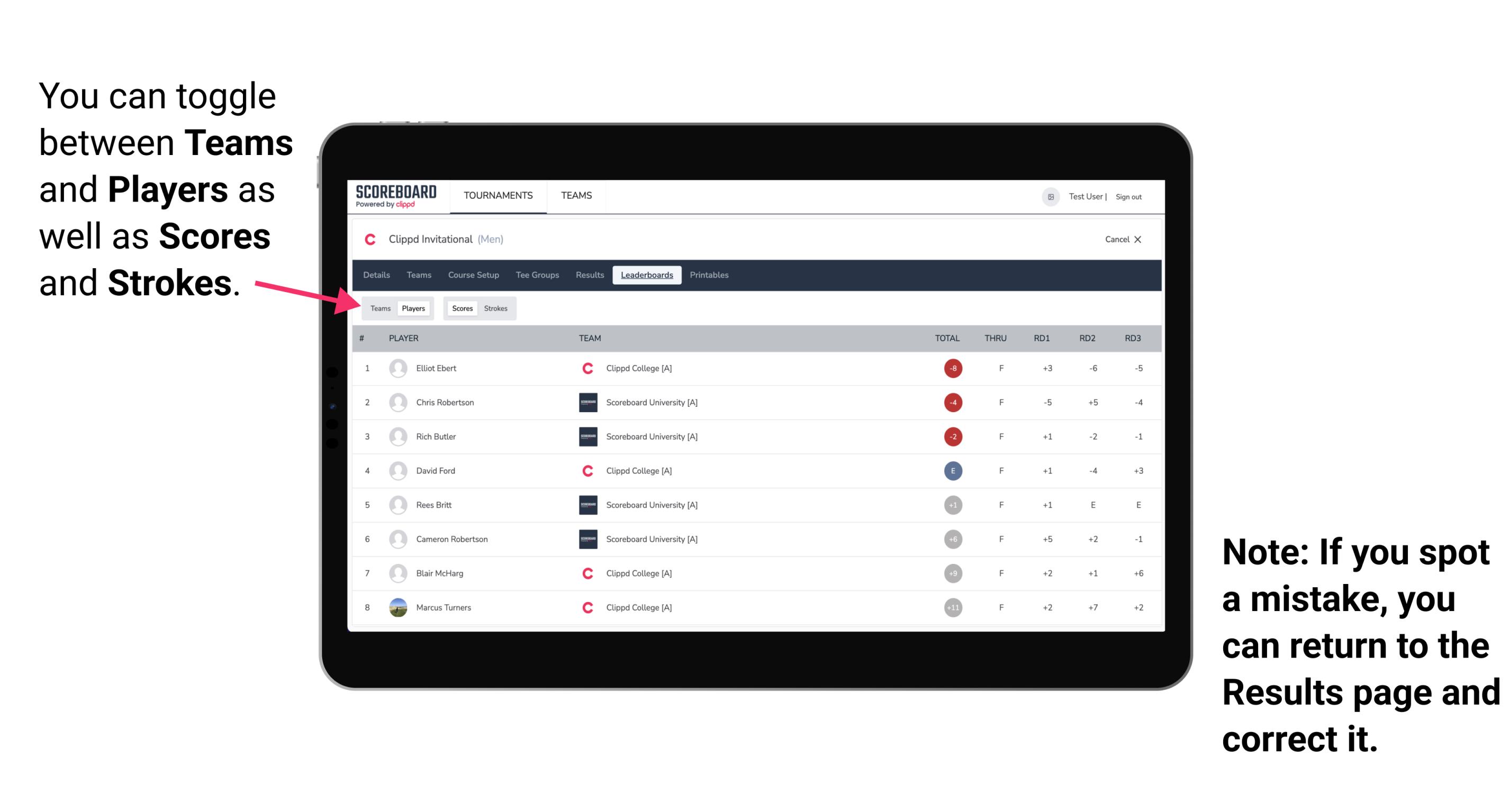Select the Printables tab
This screenshot has width=1510, height=812.
(x=710, y=275)
